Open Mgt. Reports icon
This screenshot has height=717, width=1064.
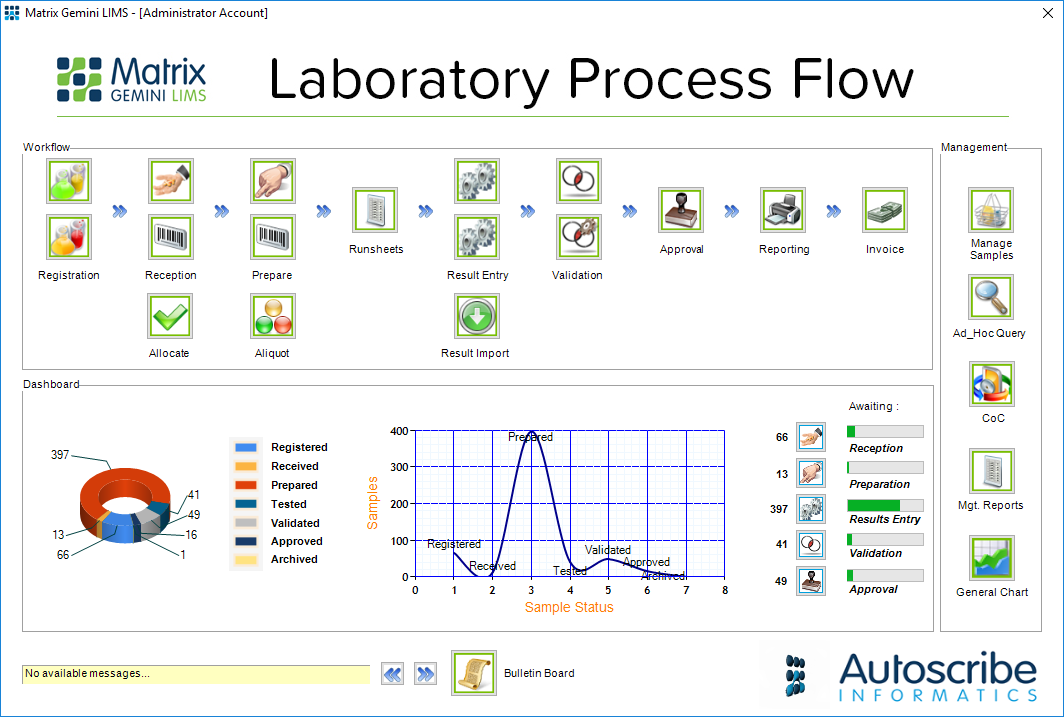click(990, 470)
